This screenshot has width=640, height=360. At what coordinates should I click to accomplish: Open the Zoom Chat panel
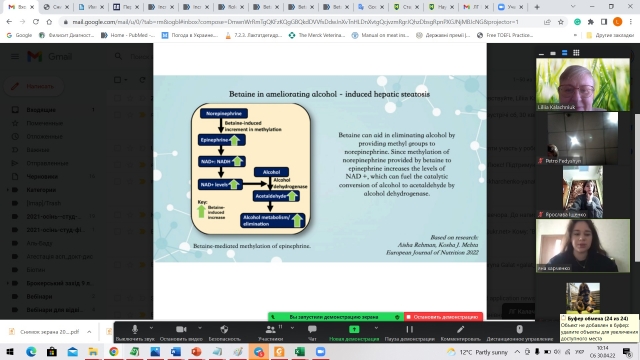312,333
